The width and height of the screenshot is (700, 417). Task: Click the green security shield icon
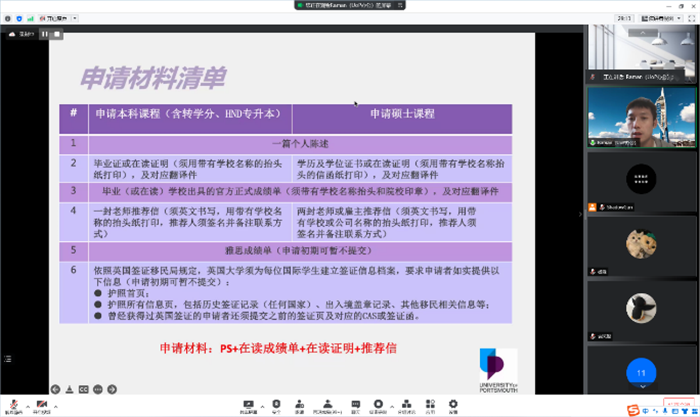click(19, 18)
